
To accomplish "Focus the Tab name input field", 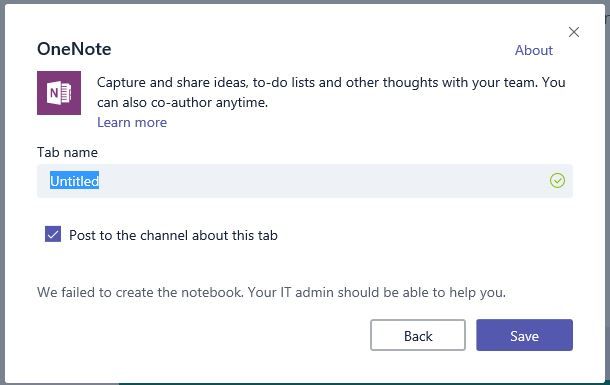I will click(305, 181).
